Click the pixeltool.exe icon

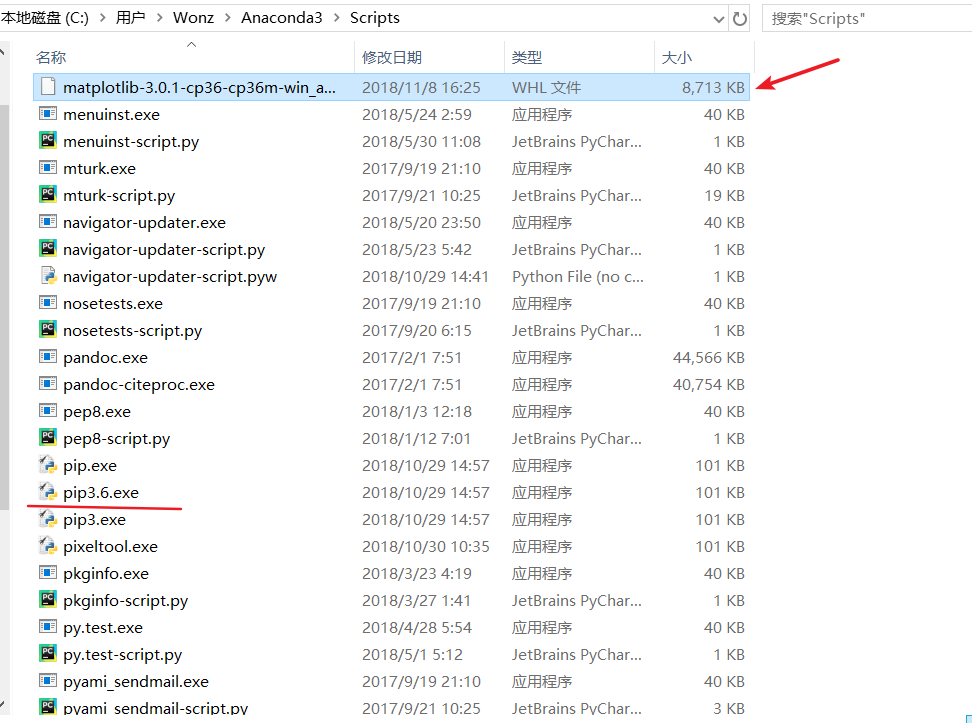pyautogui.click(x=48, y=546)
